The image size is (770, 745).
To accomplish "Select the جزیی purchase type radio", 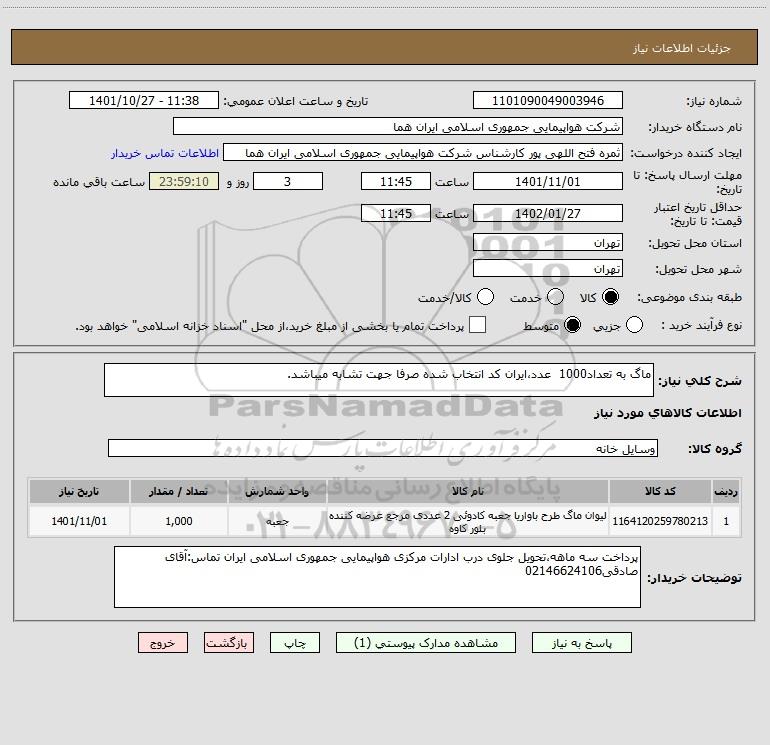I will (634, 325).
